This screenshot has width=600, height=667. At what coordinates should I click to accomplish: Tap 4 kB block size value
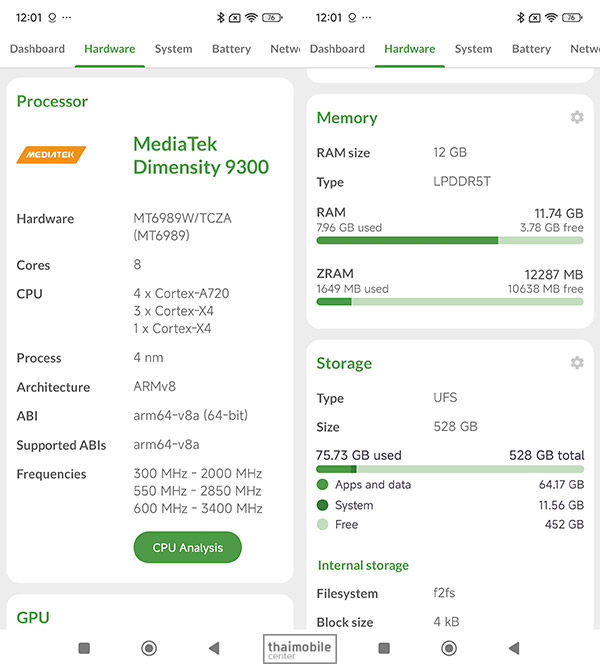(x=446, y=621)
